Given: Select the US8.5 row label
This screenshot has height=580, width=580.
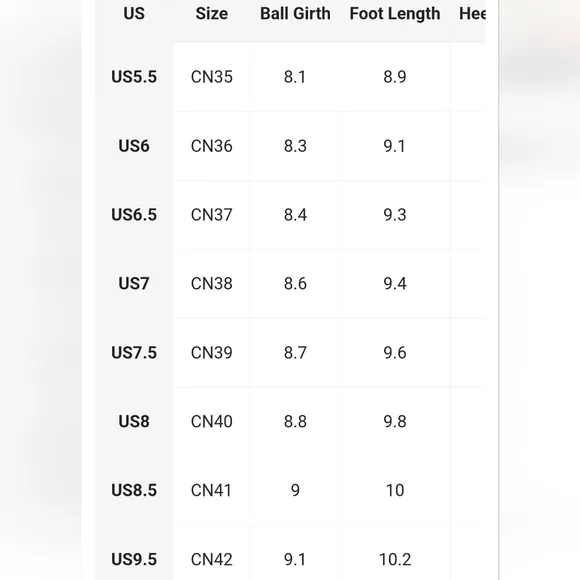Looking at the screenshot, I should [134, 490].
